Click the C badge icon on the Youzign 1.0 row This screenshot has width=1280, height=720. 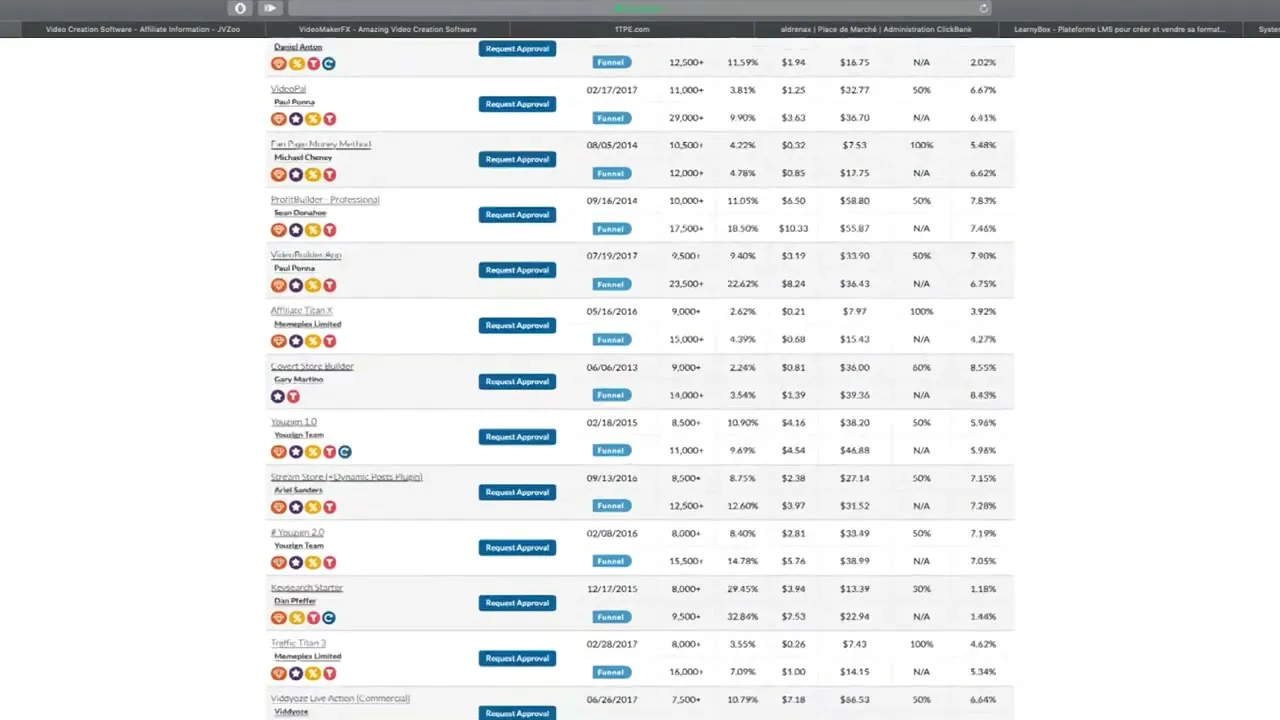pyautogui.click(x=345, y=451)
